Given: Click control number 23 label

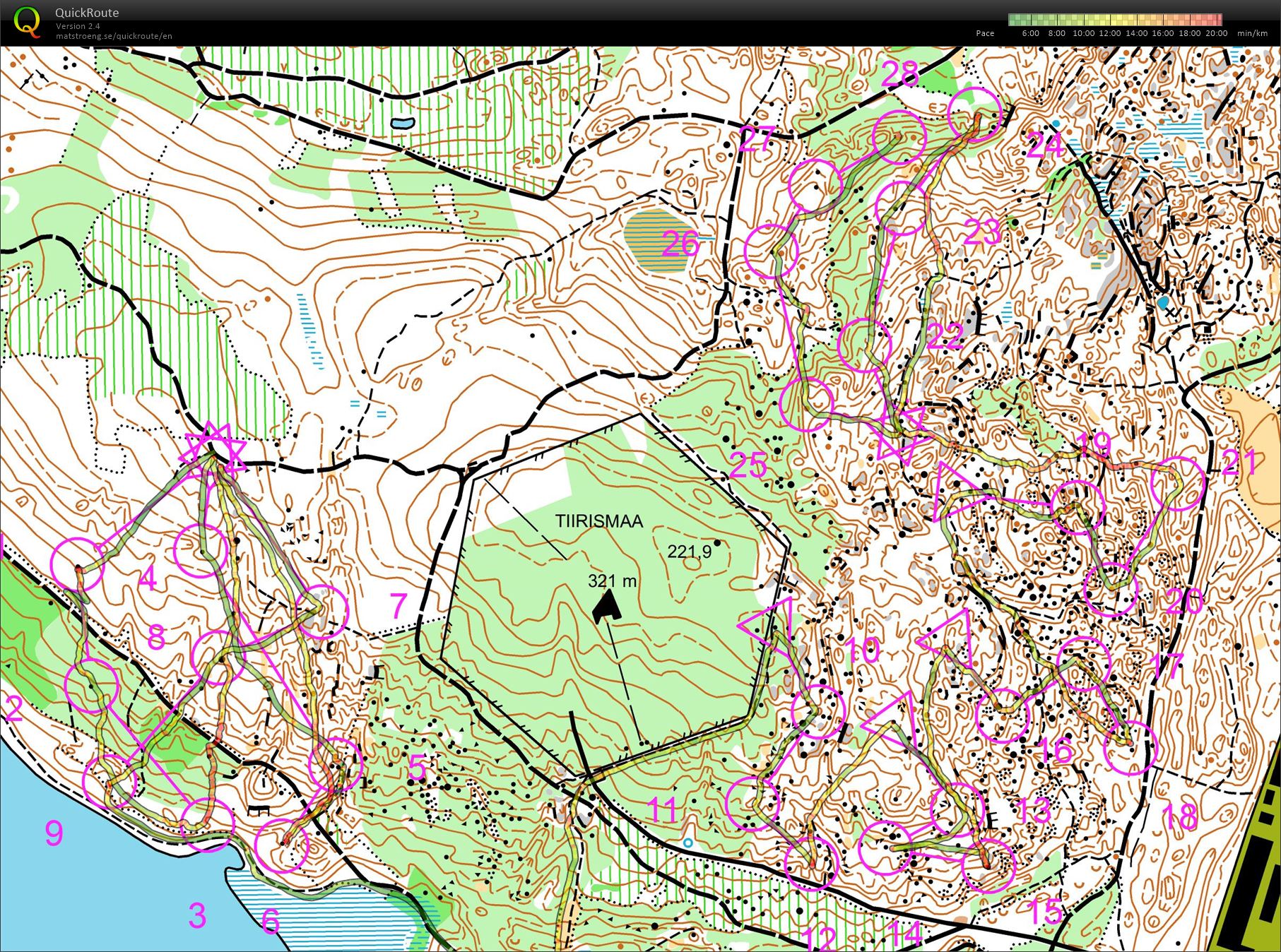Looking at the screenshot, I should (x=983, y=232).
